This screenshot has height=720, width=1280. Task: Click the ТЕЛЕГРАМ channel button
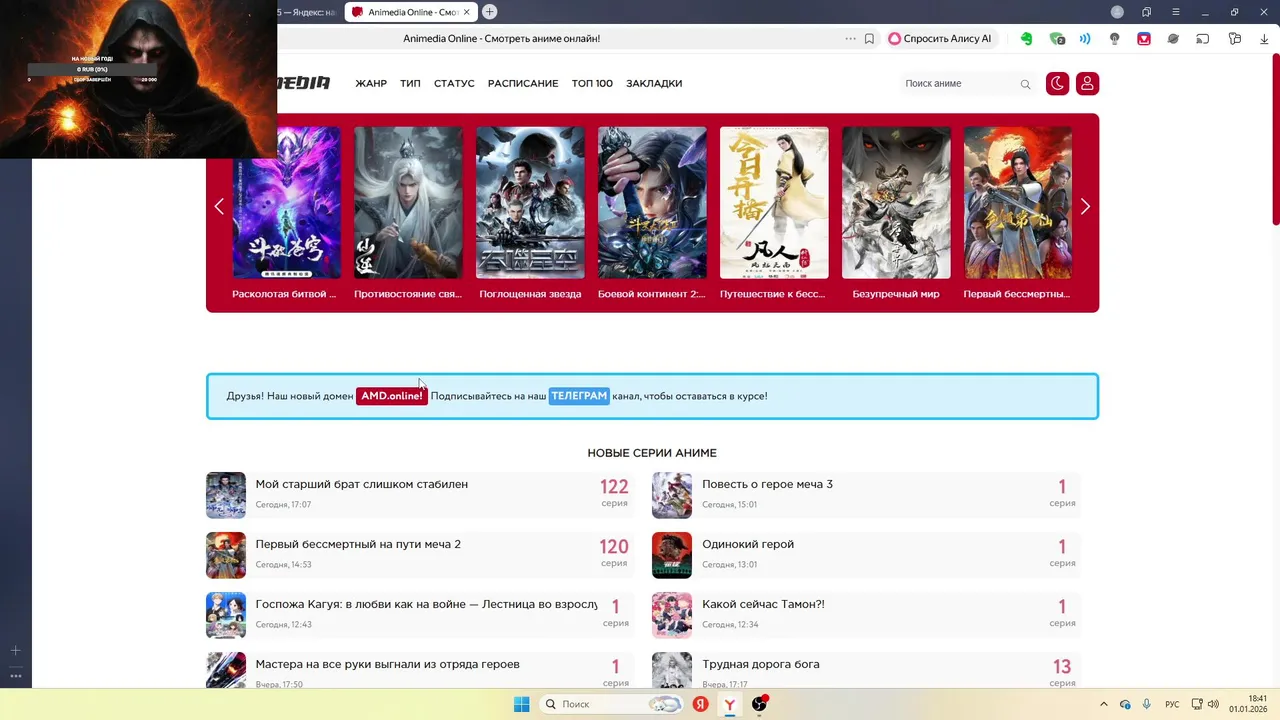click(x=579, y=396)
